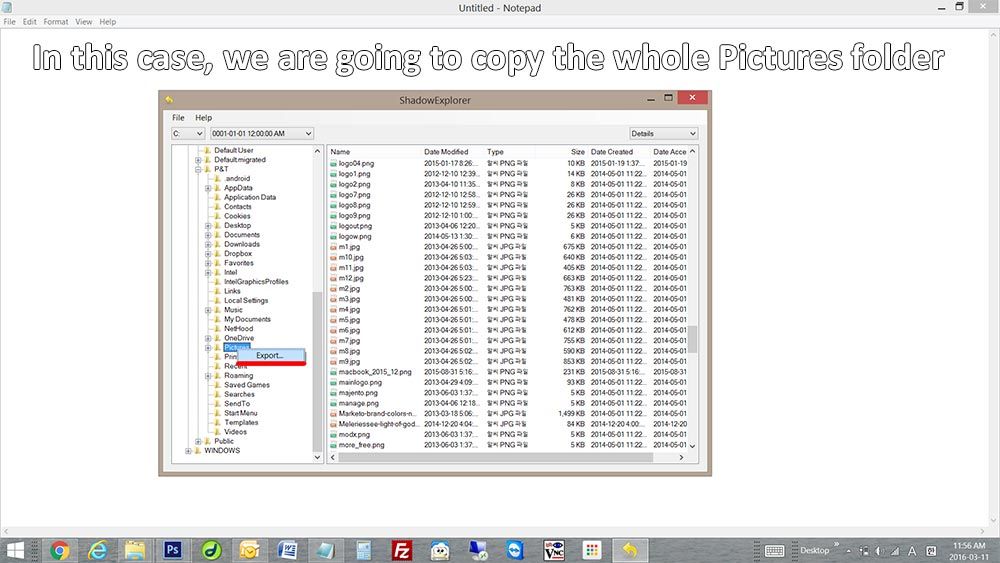Click the m1.jpg file icon
Screen dimensions: 1000x563
(x=334, y=247)
